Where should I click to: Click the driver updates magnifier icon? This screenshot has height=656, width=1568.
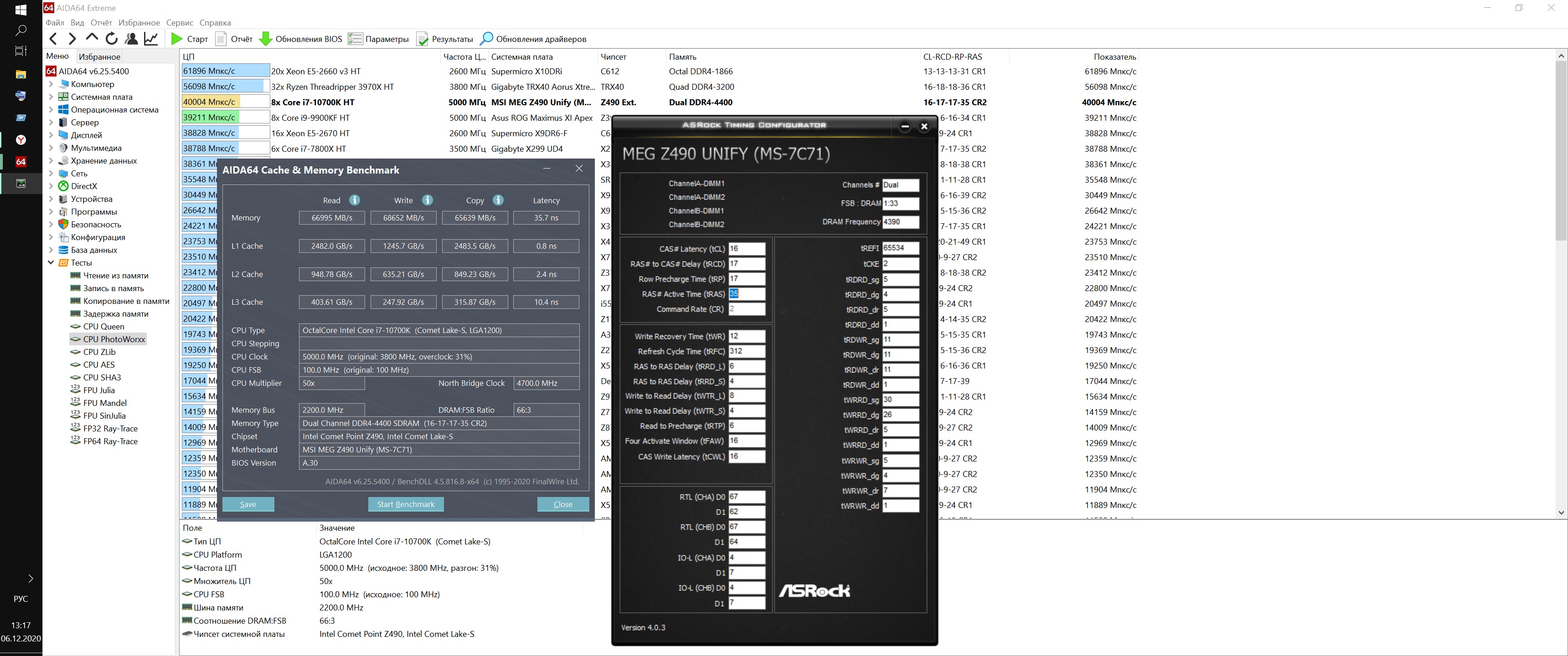click(486, 39)
